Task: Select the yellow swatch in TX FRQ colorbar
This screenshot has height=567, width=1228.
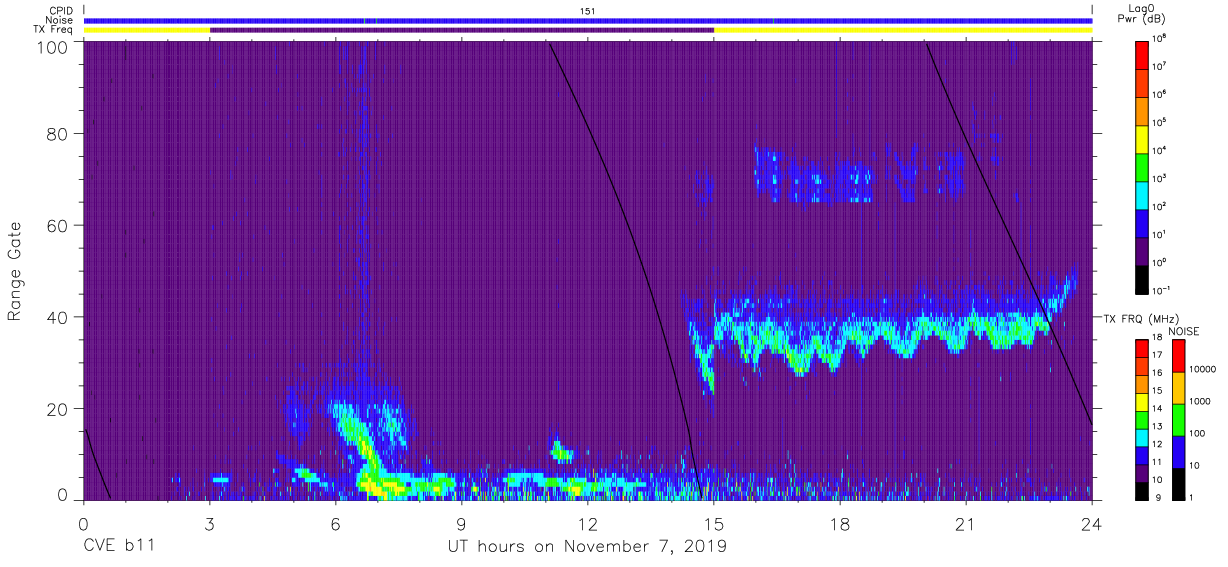Action: click(x=1143, y=404)
